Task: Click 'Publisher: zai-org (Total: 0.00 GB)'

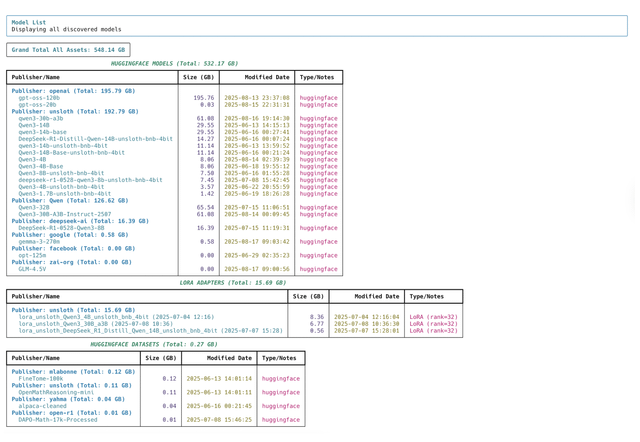Action: click(x=71, y=262)
